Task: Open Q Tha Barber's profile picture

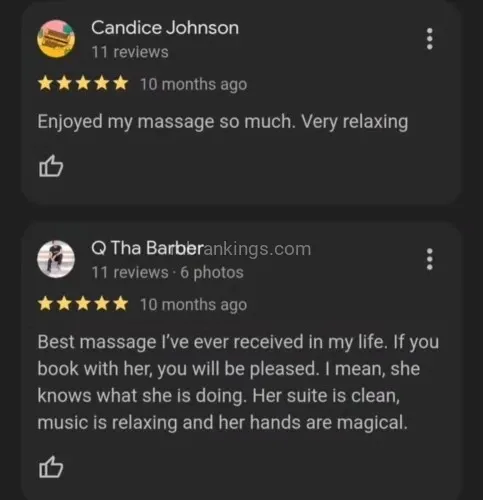Action: [56, 259]
